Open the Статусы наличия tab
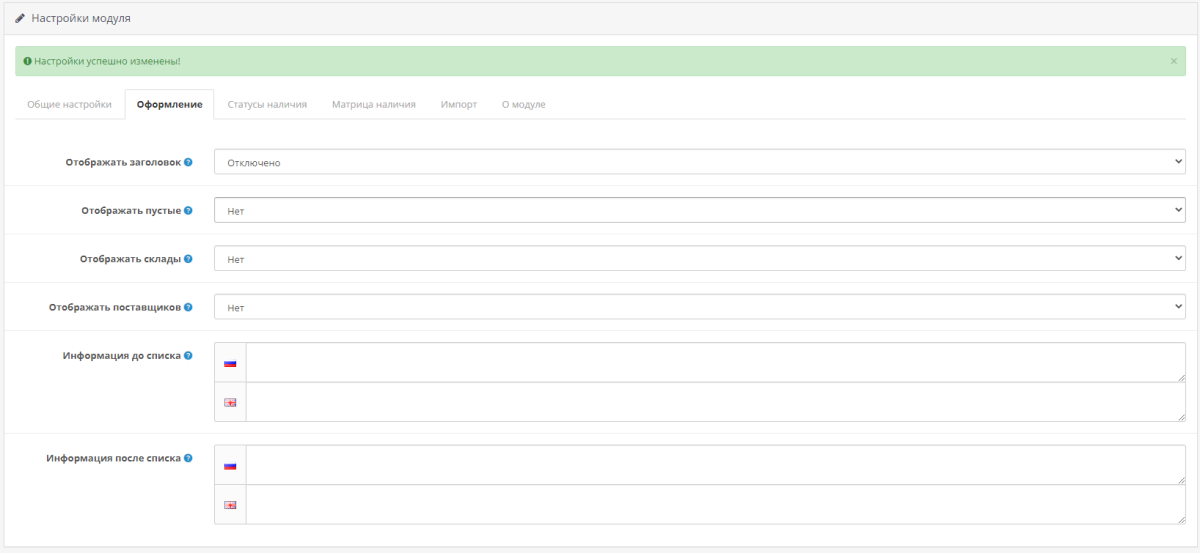Screen dimensions: 1200x554 [x=267, y=104]
